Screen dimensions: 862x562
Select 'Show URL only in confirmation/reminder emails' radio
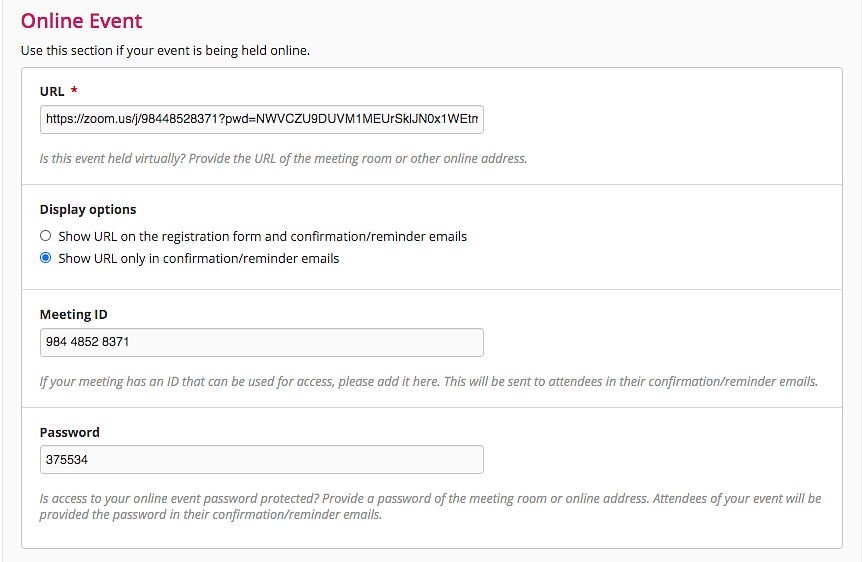[46, 258]
